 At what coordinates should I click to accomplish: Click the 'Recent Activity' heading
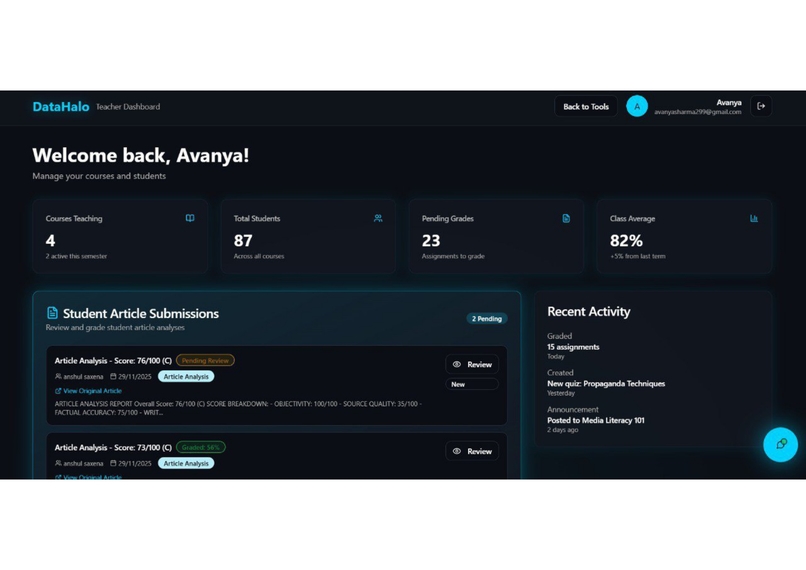pyautogui.click(x=589, y=311)
